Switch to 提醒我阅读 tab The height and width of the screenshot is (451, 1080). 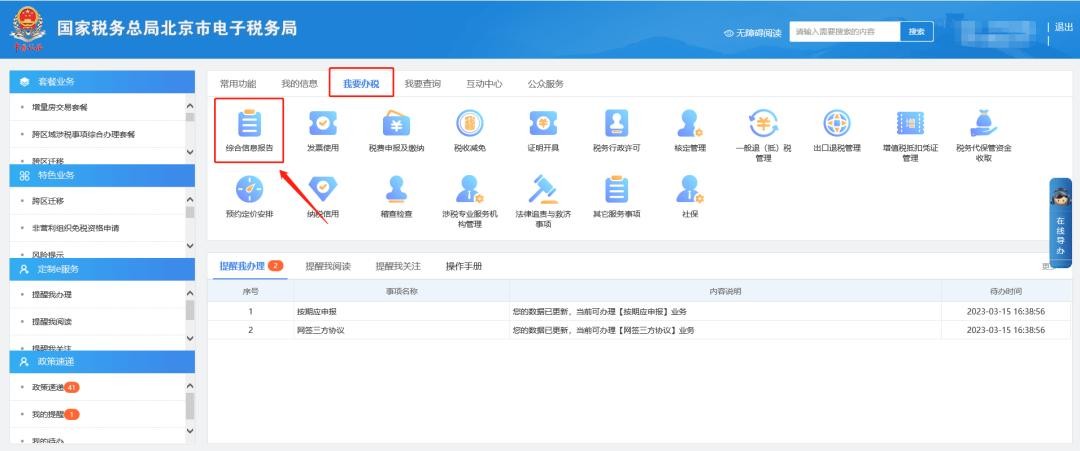328,266
